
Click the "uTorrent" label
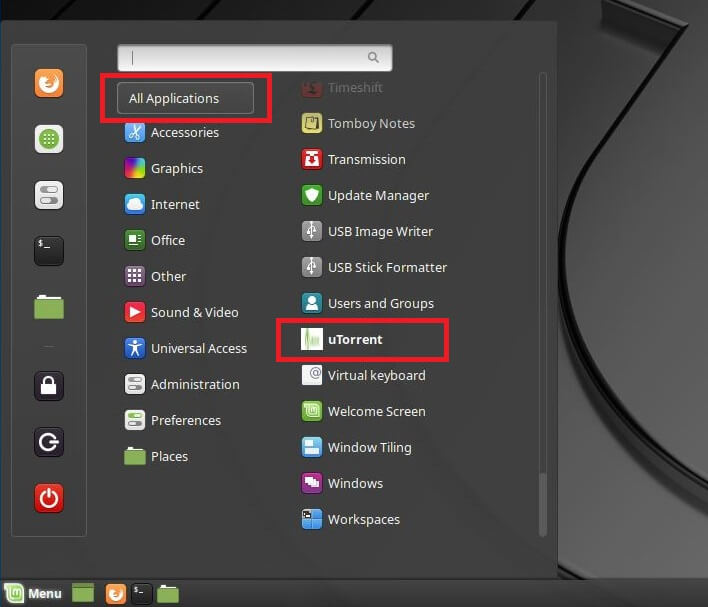tap(355, 339)
